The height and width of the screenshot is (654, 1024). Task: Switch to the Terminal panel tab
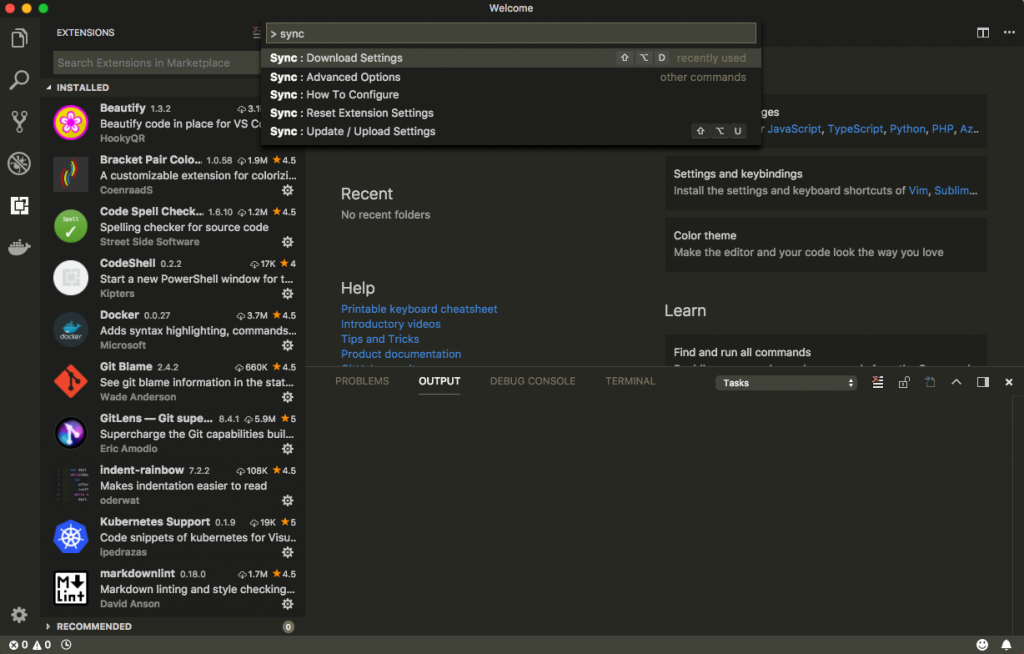click(x=630, y=381)
